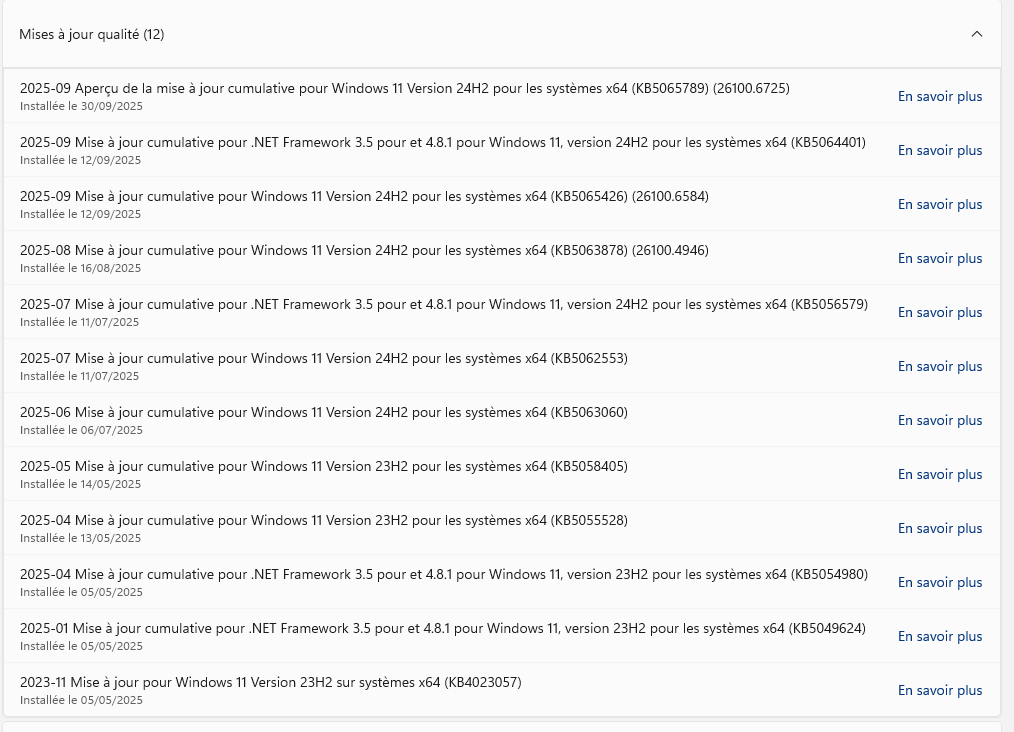The width and height of the screenshot is (1014, 732).
Task: Click the collapse chevron for quality updates
Action: [x=977, y=34]
